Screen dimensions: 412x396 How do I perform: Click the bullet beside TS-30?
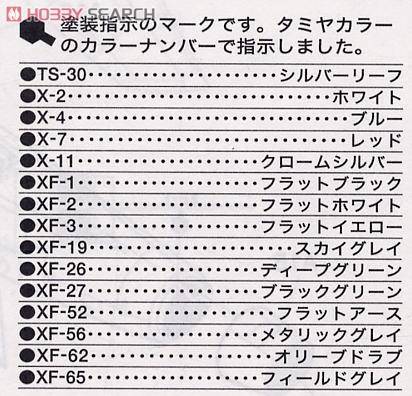point(27,75)
